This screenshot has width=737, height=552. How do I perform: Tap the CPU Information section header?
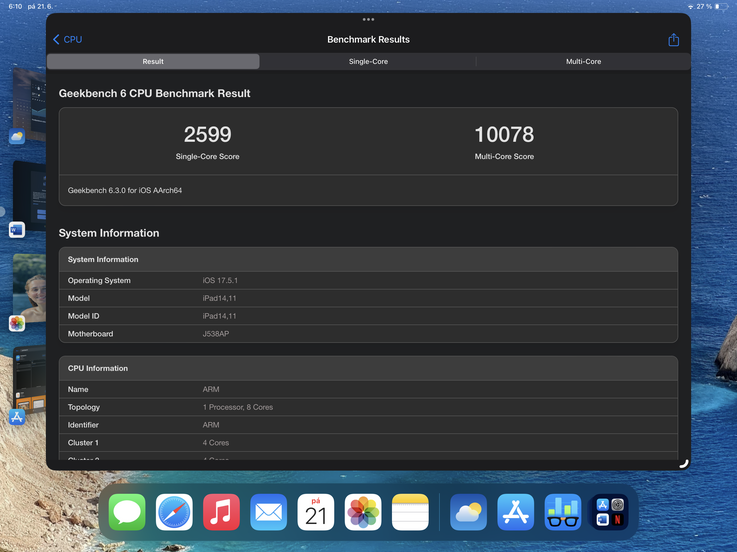coord(368,368)
